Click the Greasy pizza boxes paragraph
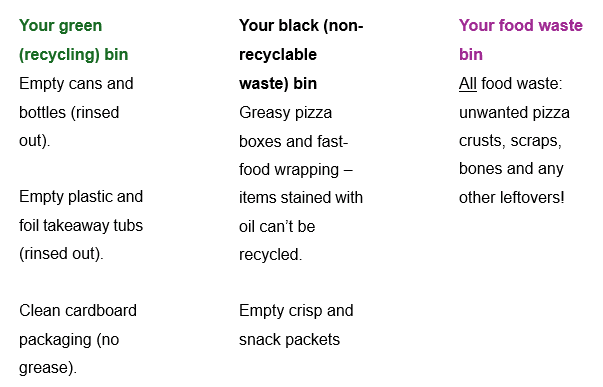Viewport: 603px width, 387px height. pyautogui.click(x=301, y=183)
